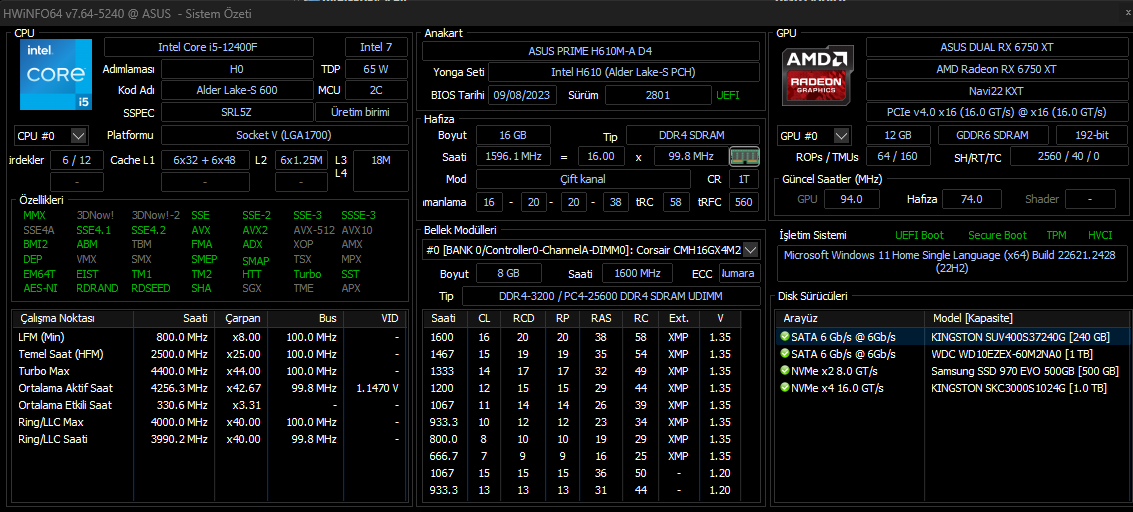
Task: Click the Arayüz column header
Action: pos(850,318)
